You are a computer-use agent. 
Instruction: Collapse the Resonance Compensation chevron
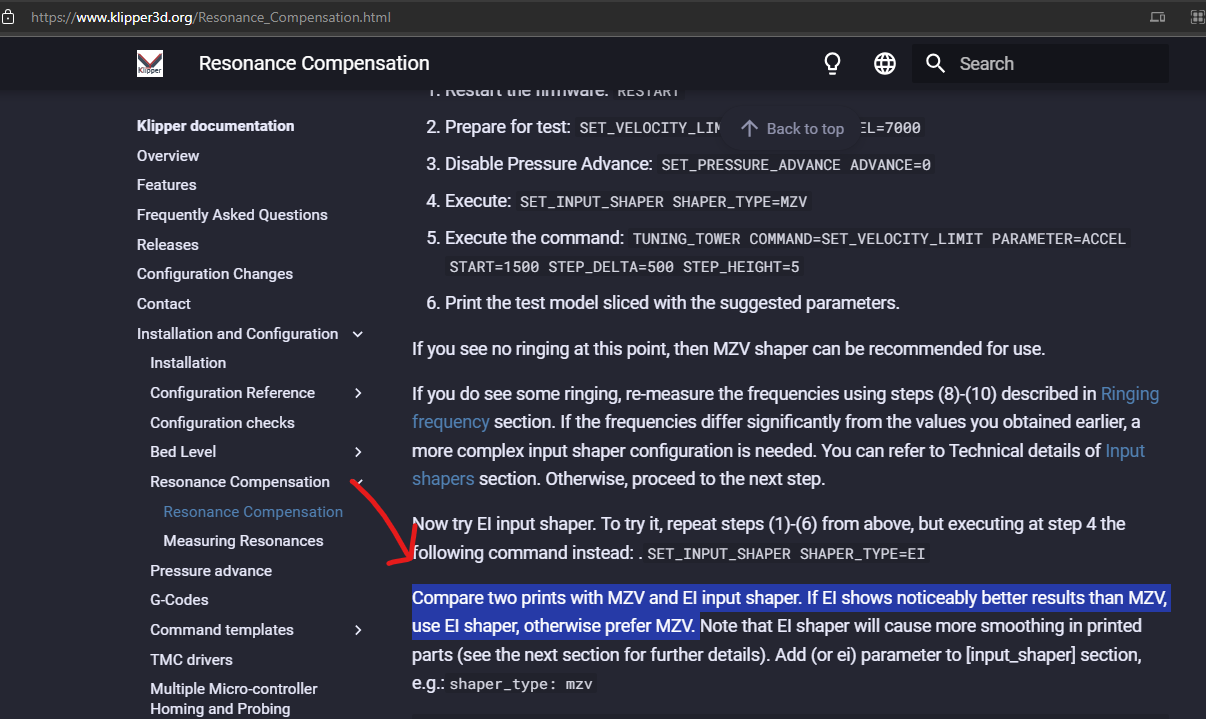(358, 482)
